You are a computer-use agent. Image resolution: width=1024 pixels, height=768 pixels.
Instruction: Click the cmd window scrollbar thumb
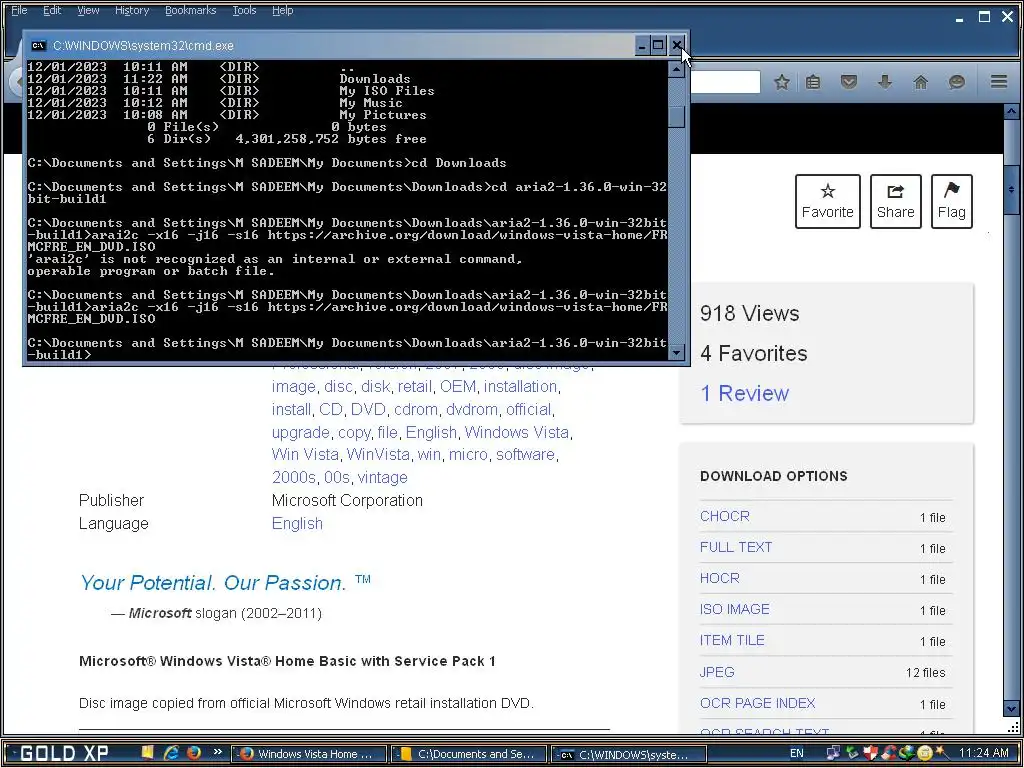pyautogui.click(x=677, y=116)
